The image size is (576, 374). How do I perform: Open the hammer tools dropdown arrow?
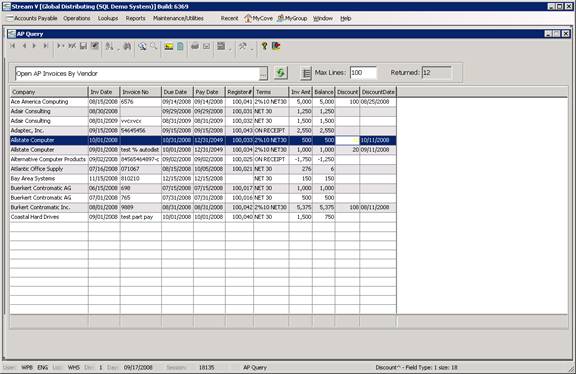252,49
